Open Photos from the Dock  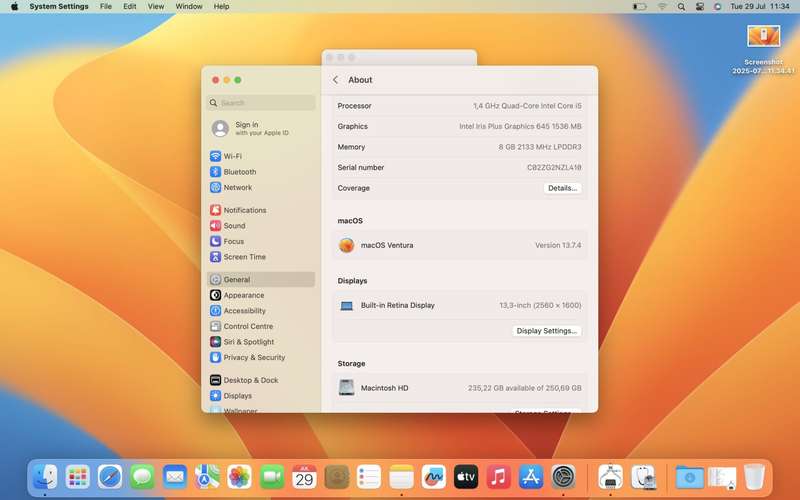tap(239, 477)
